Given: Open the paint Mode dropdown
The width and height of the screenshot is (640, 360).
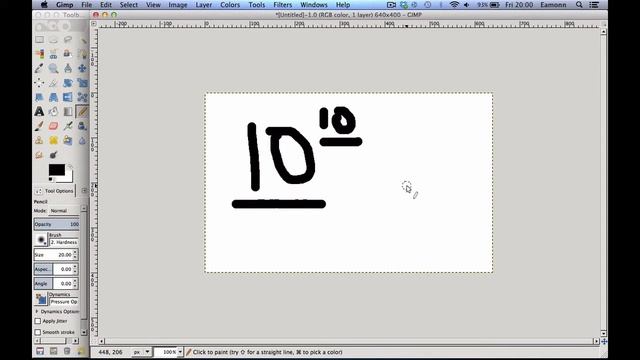Looking at the screenshot, I should 64,211.
